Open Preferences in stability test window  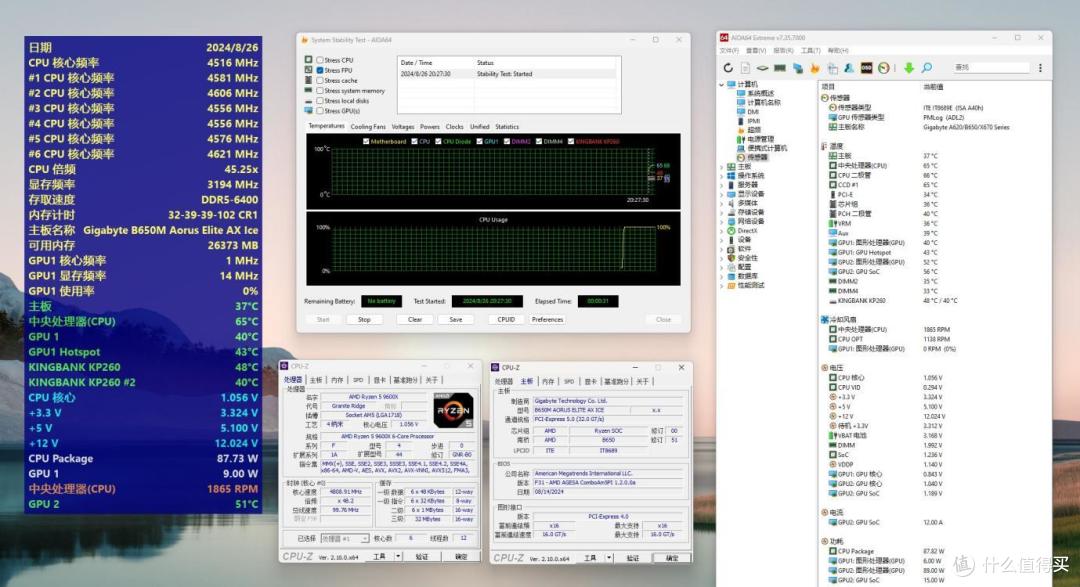point(548,320)
